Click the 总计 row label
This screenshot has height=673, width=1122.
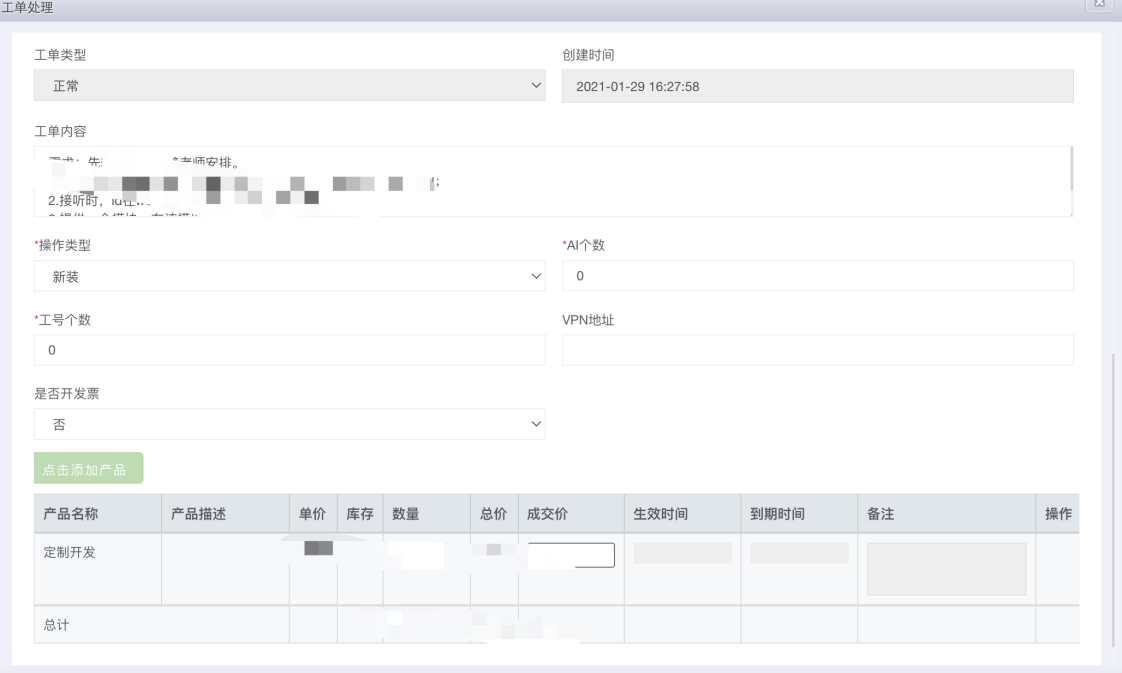click(x=57, y=624)
